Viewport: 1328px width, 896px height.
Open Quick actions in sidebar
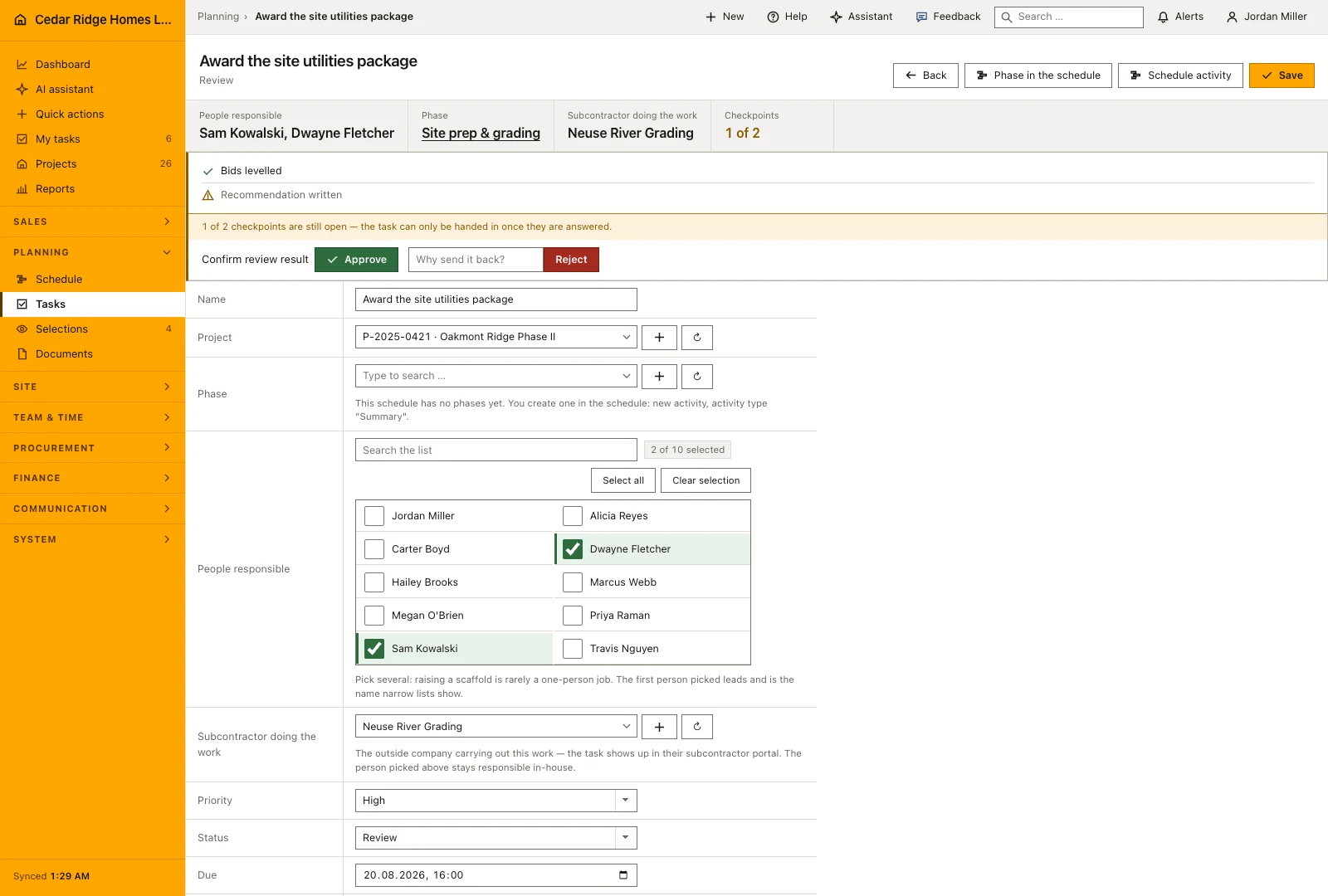pyautogui.click(x=92, y=114)
